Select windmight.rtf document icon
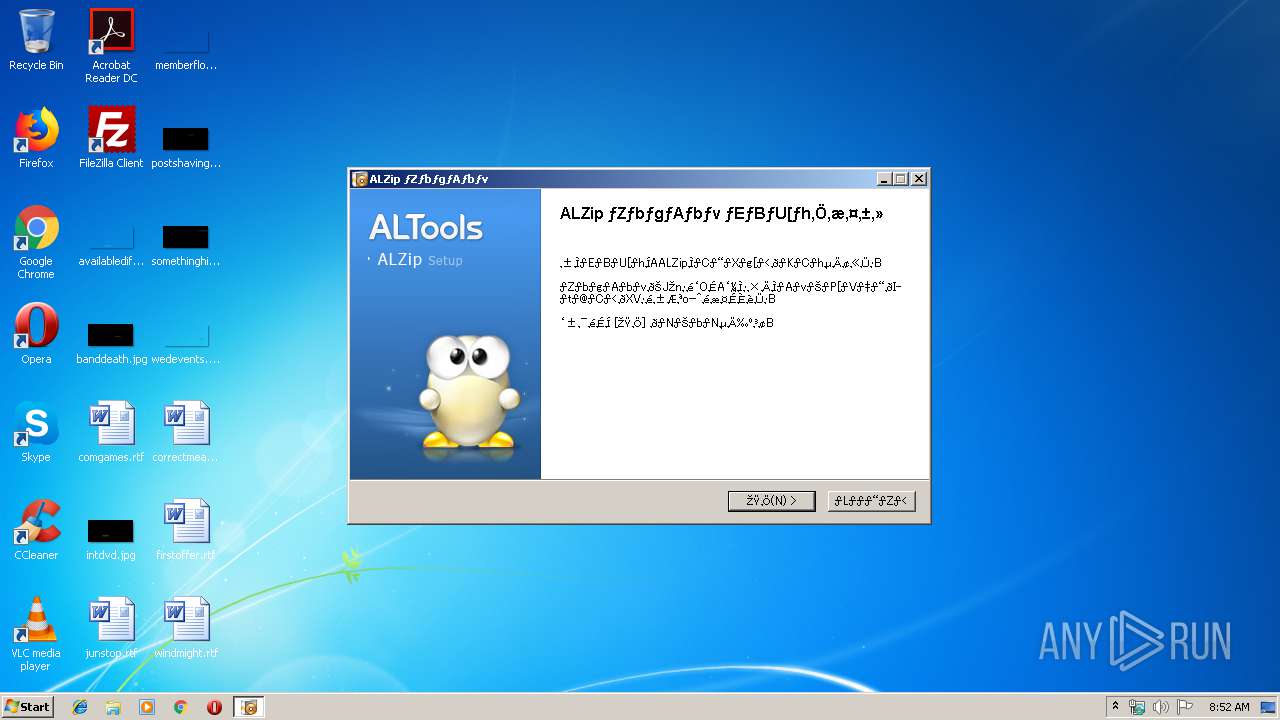Viewport: 1280px width, 720px height. tap(186, 628)
